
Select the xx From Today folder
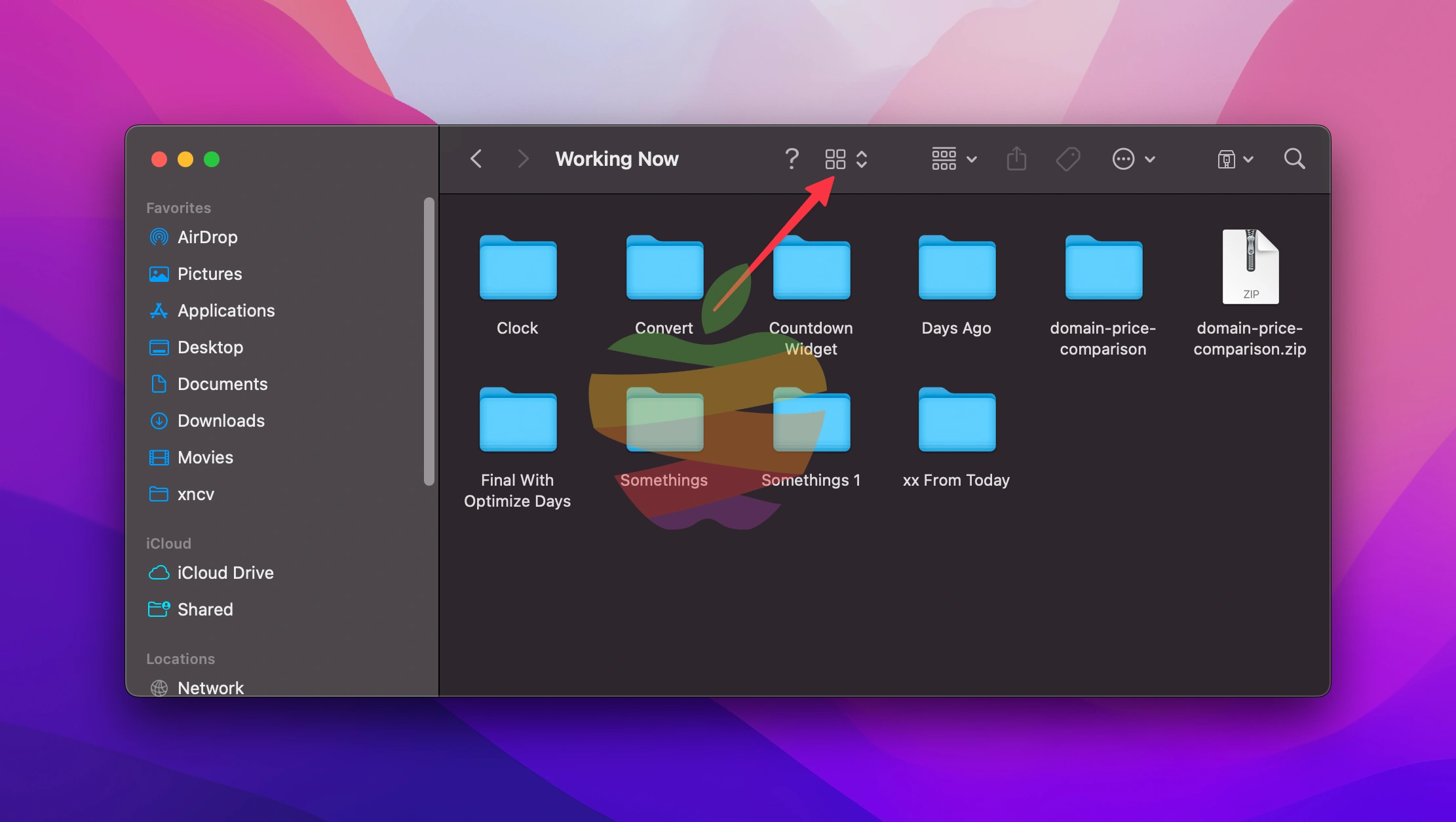click(957, 420)
